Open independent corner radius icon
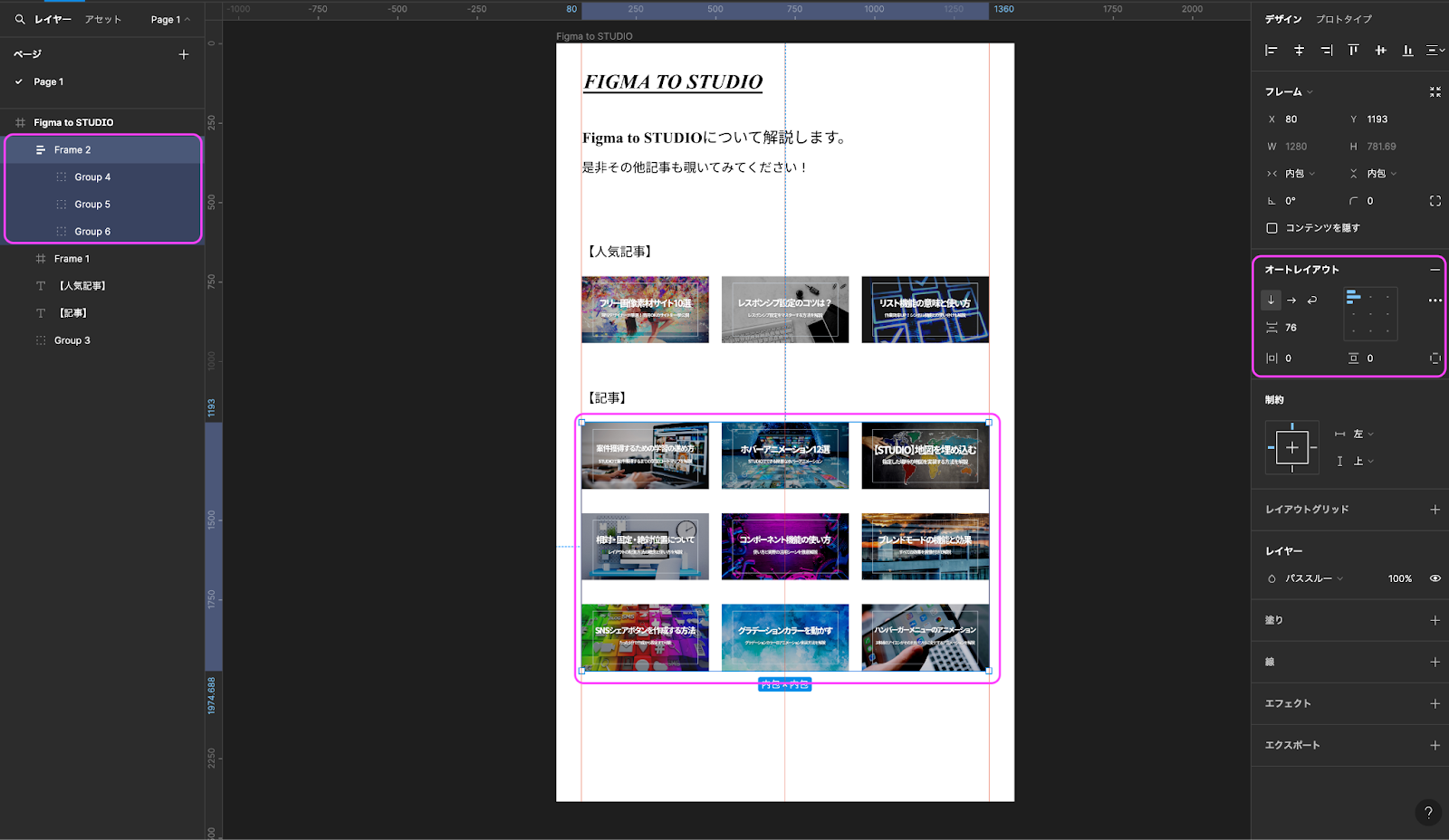 click(1435, 201)
